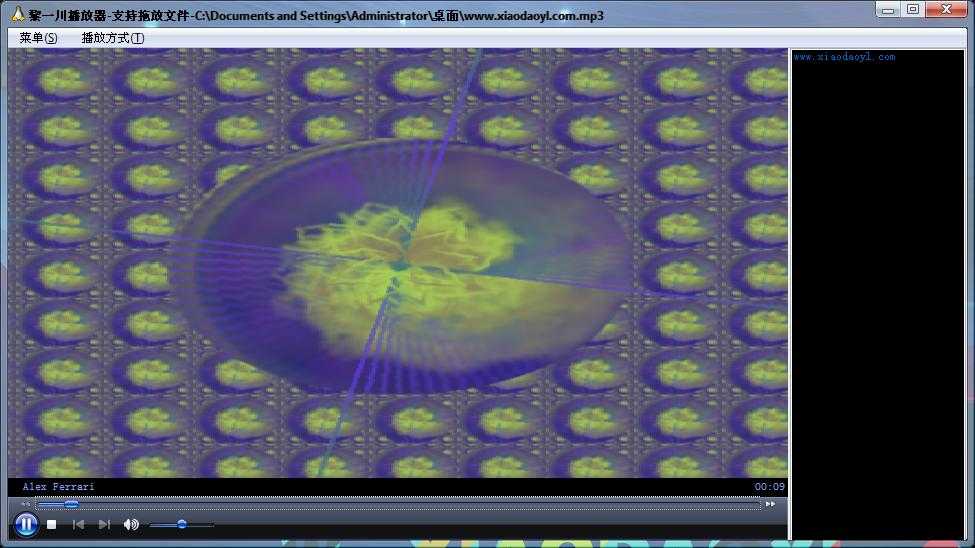
Task: Open the 播放方式(T) menu
Action: tap(113, 38)
